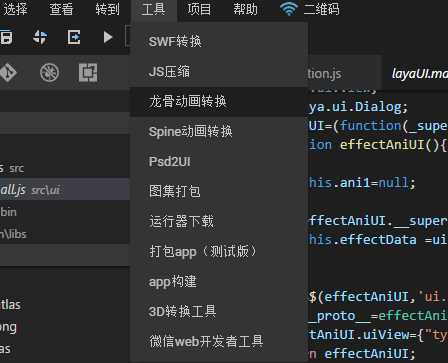Choose Spine动画转换 menu entry

click(219, 132)
